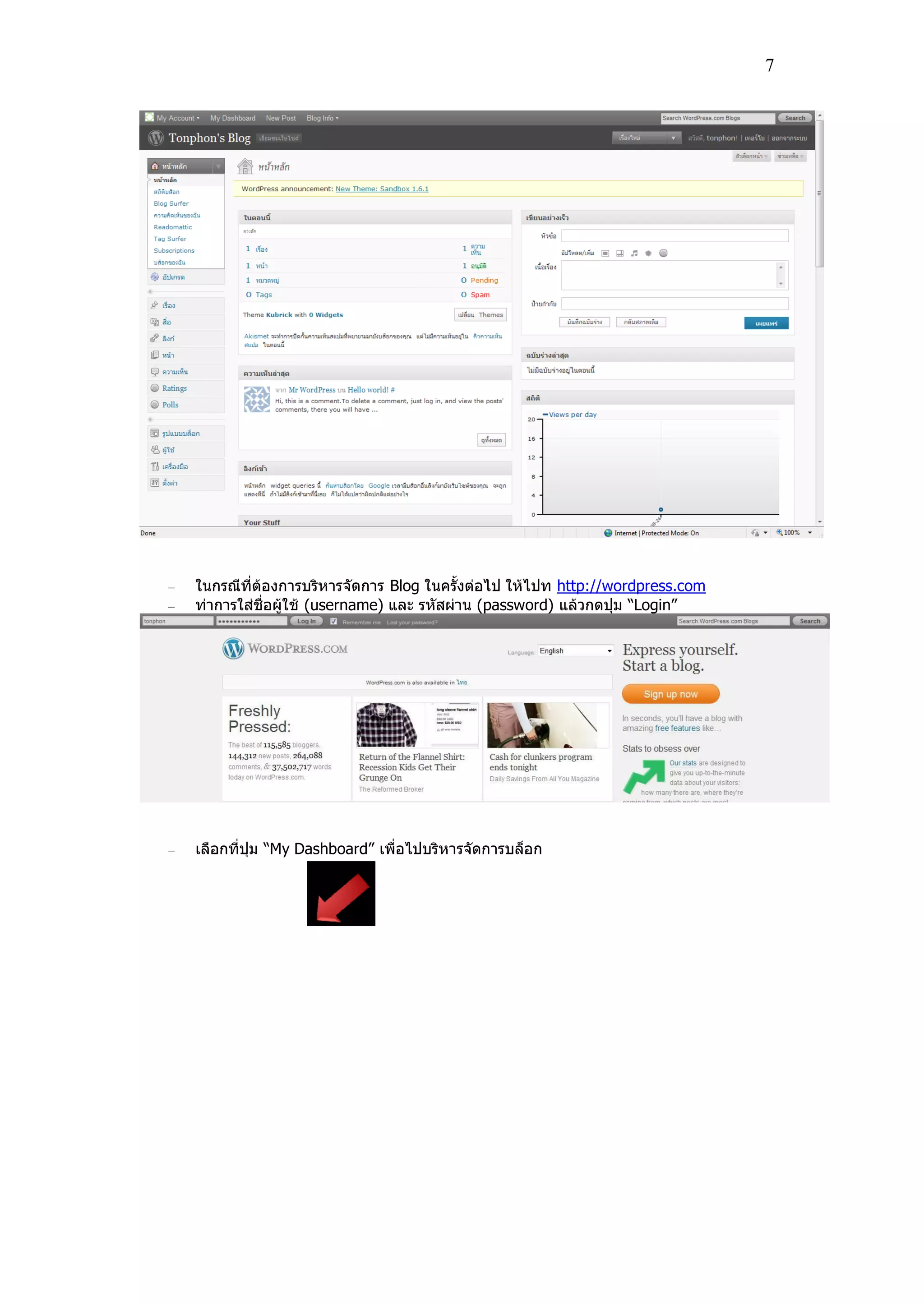Click the add audio music note icon

pyautogui.click(x=634, y=253)
